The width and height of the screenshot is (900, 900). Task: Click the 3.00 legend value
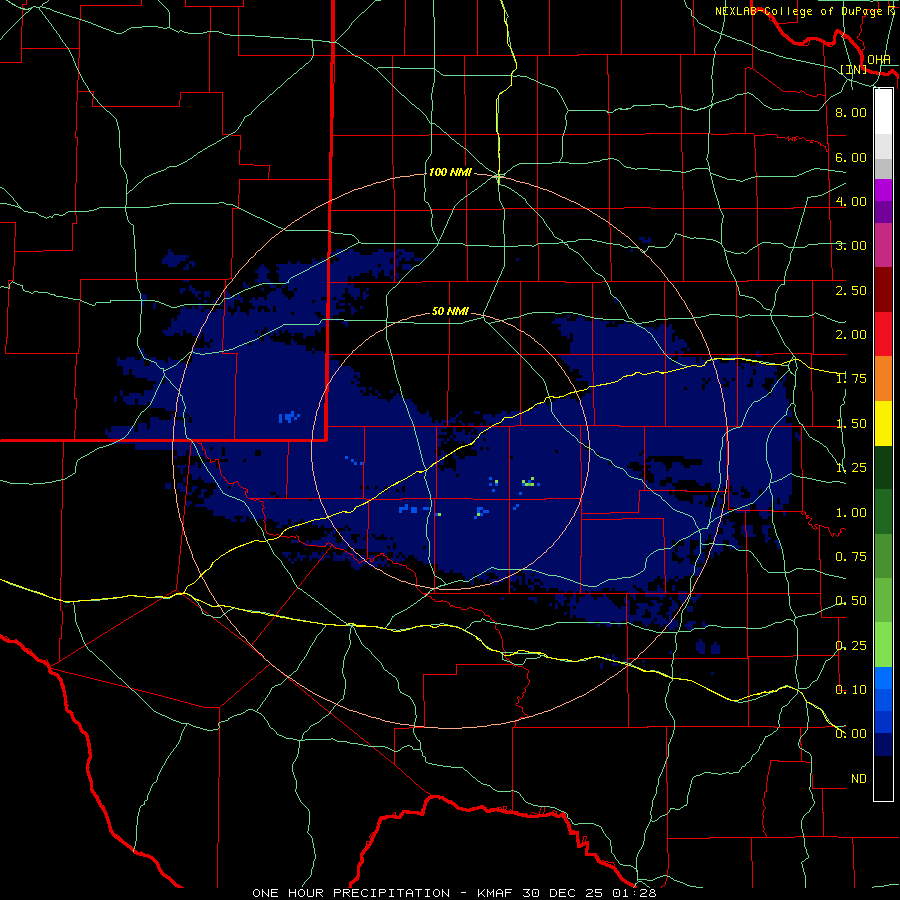pyautogui.click(x=851, y=246)
